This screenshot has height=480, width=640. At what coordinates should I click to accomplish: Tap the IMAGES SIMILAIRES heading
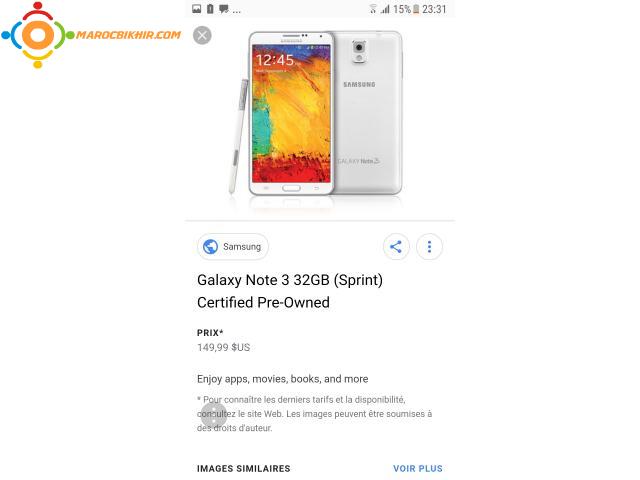pyautogui.click(x=244, y=469)
